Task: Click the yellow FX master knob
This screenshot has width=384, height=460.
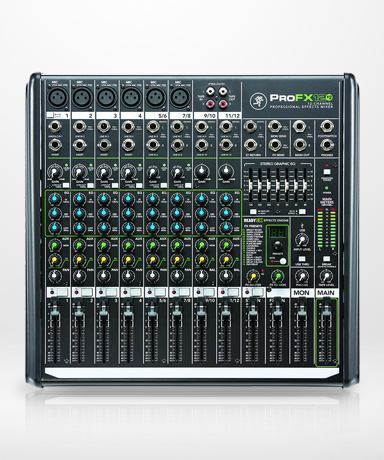Action: (x=253, y=276)
